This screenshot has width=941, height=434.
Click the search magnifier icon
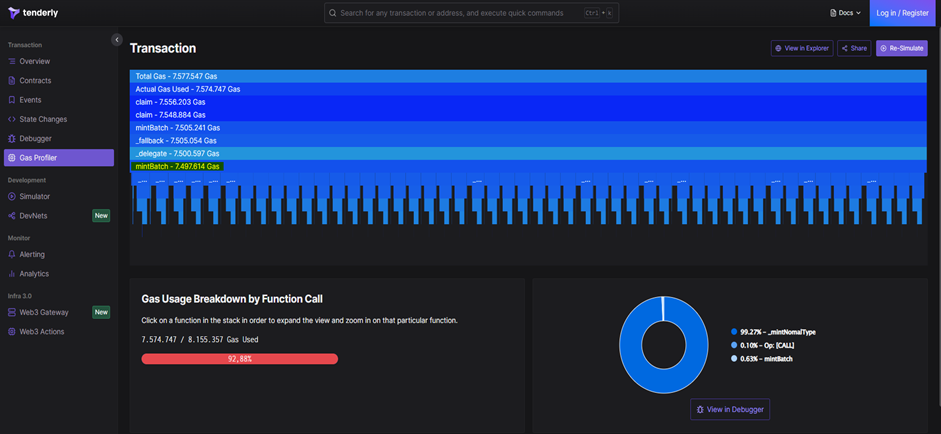coord(333,13)
